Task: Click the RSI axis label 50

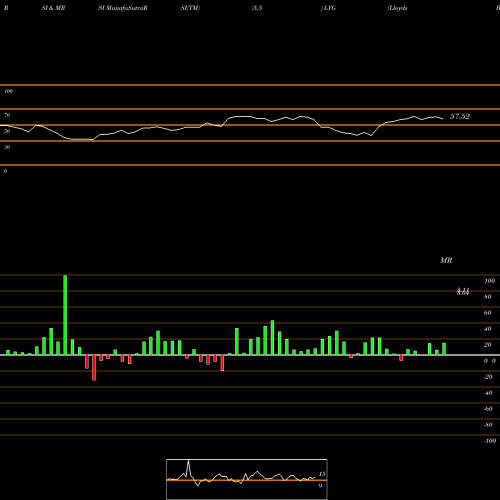Action: pyautogui.click(x=7, y=131)
